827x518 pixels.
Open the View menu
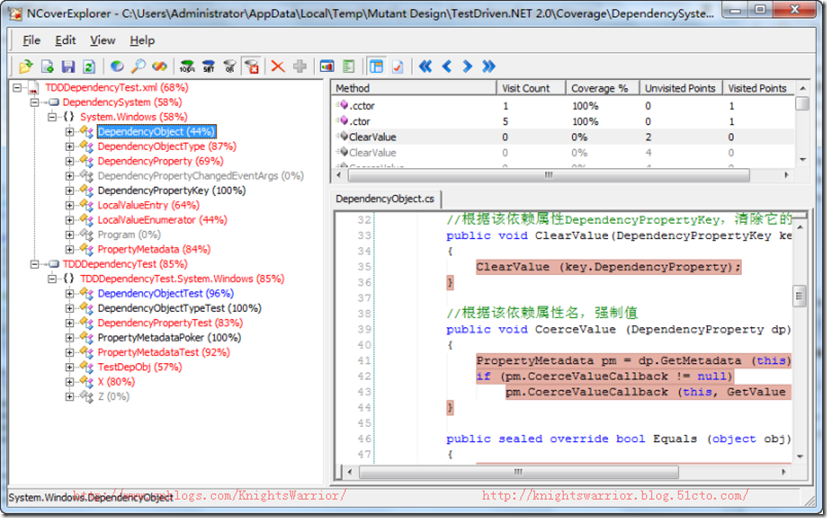(102, 40)
